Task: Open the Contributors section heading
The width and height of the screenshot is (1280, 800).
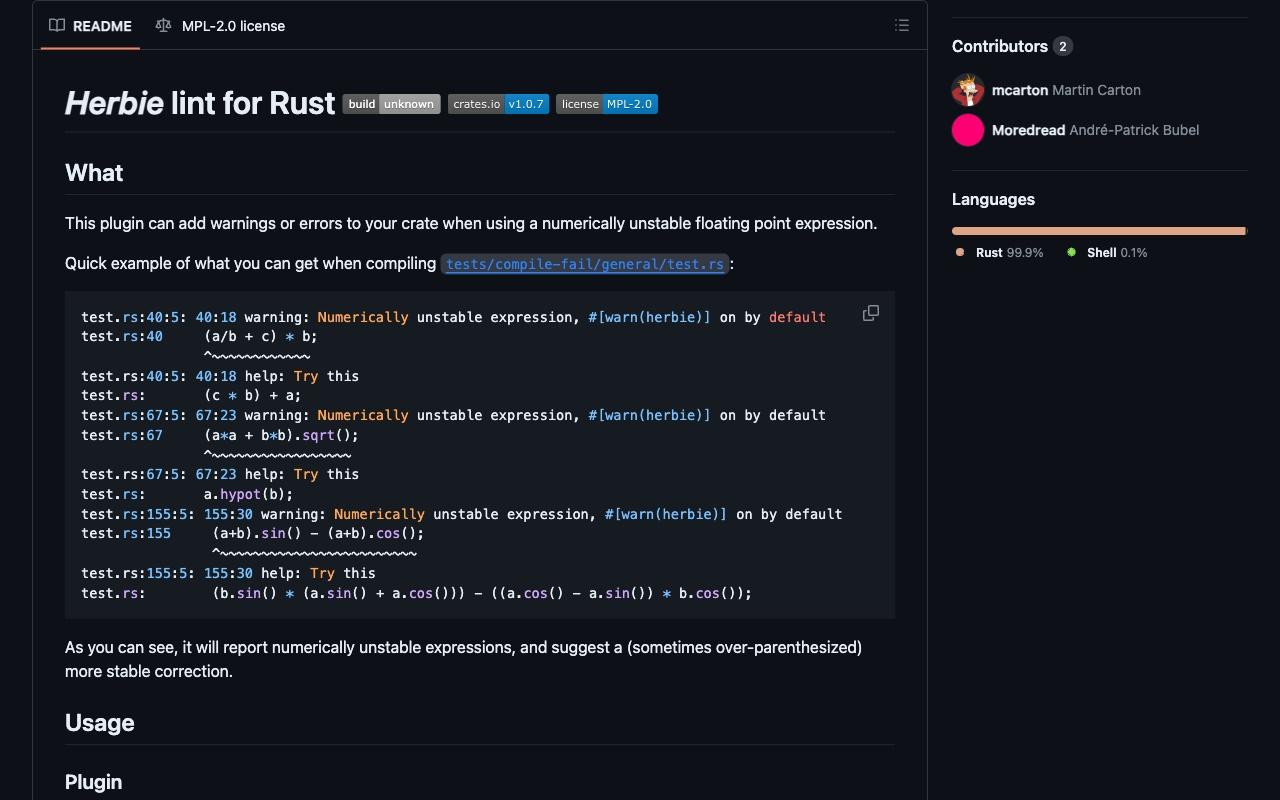Action: click(x=1000, y=46)
